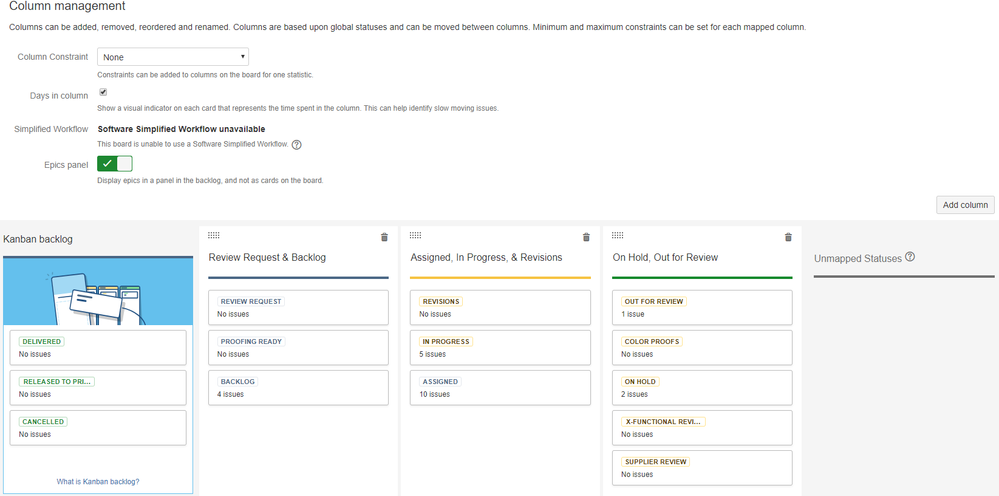Click the Review Request & Backlog column title

pos(267,257)
